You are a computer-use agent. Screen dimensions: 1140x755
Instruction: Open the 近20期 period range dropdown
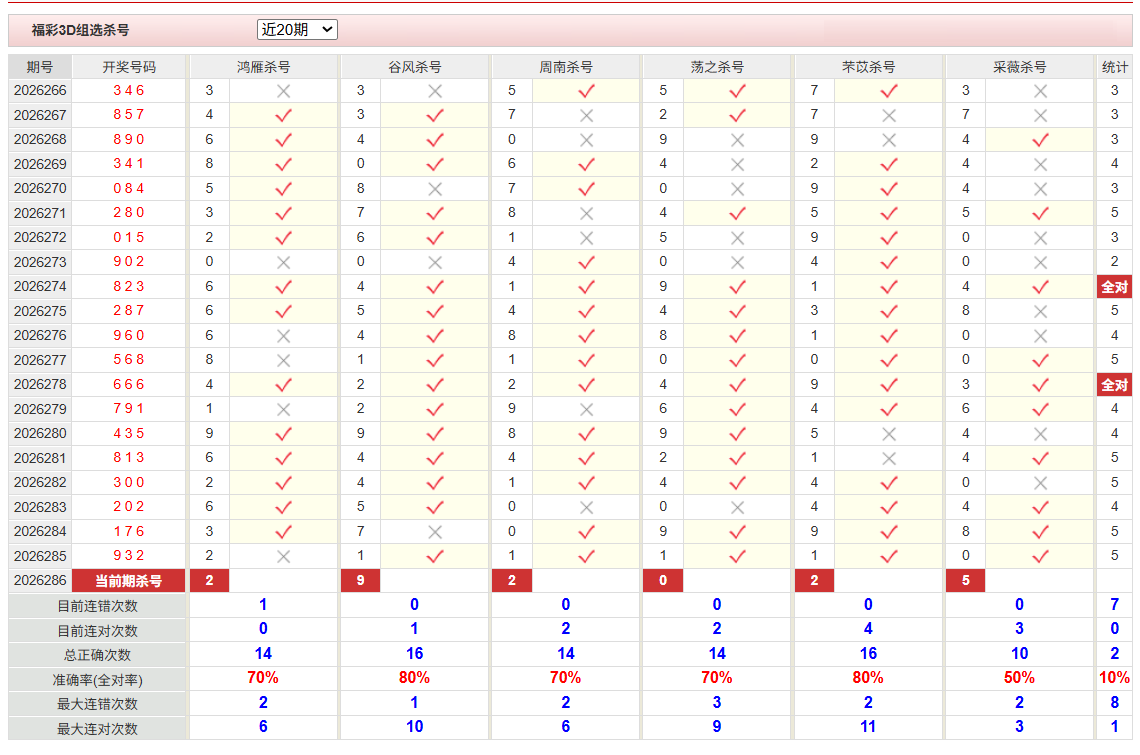click(x=297, y=30)
